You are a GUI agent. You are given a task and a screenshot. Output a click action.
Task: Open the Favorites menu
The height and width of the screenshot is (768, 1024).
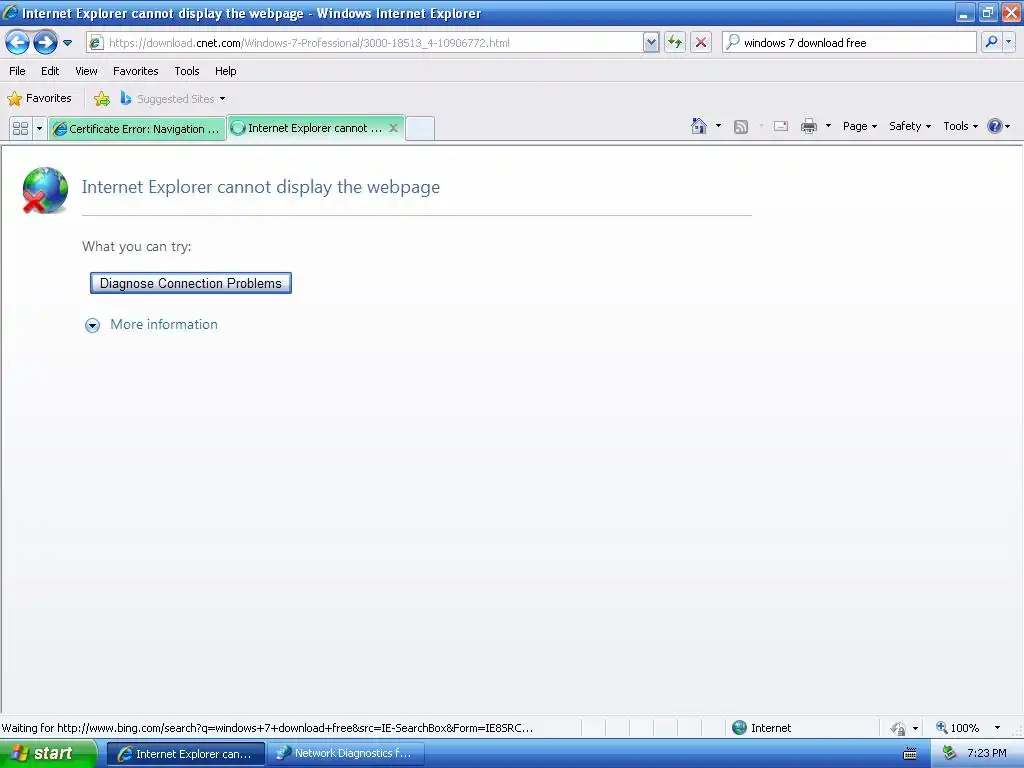[136, 71]
